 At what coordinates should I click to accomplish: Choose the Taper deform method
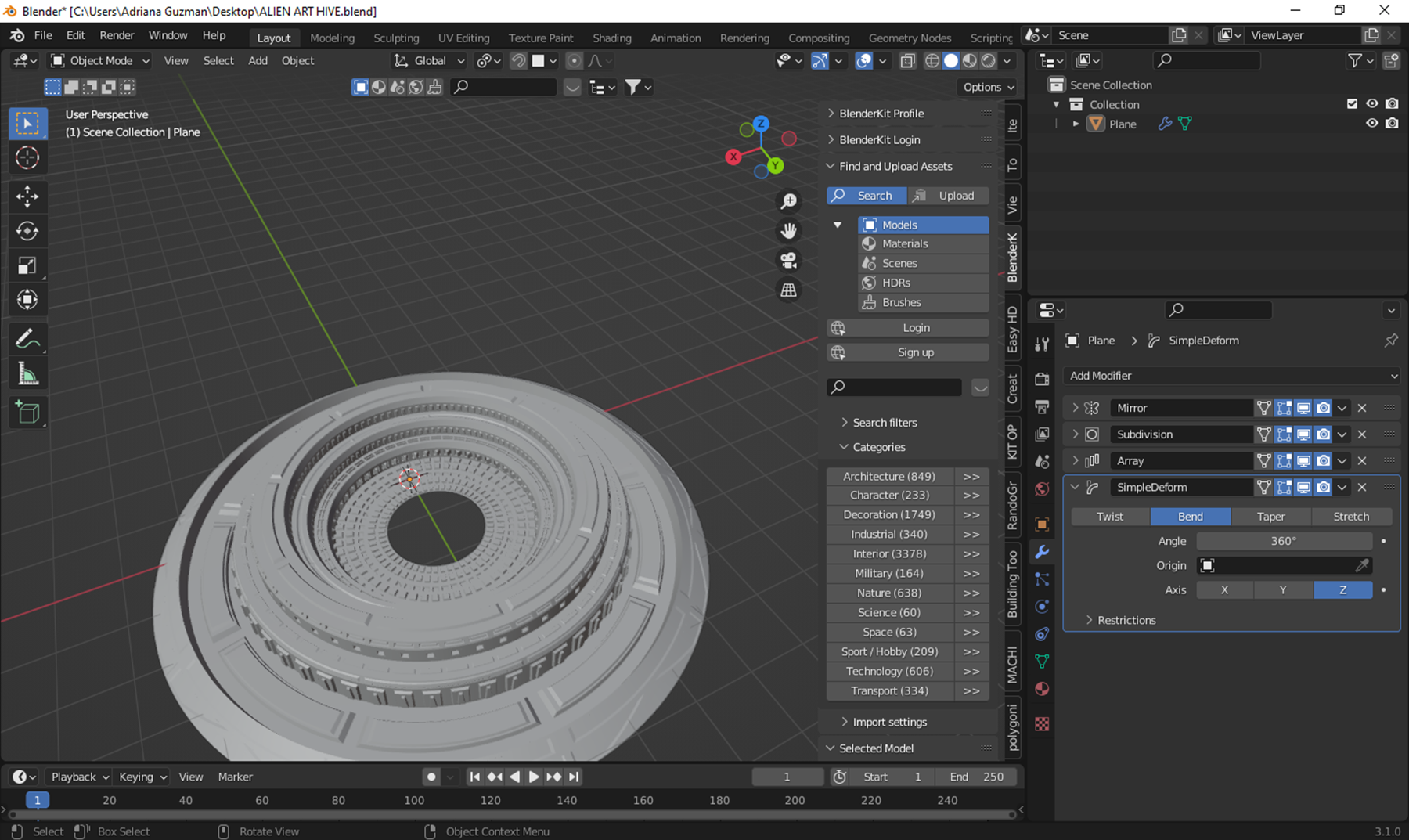click(x=1270, y=517)
